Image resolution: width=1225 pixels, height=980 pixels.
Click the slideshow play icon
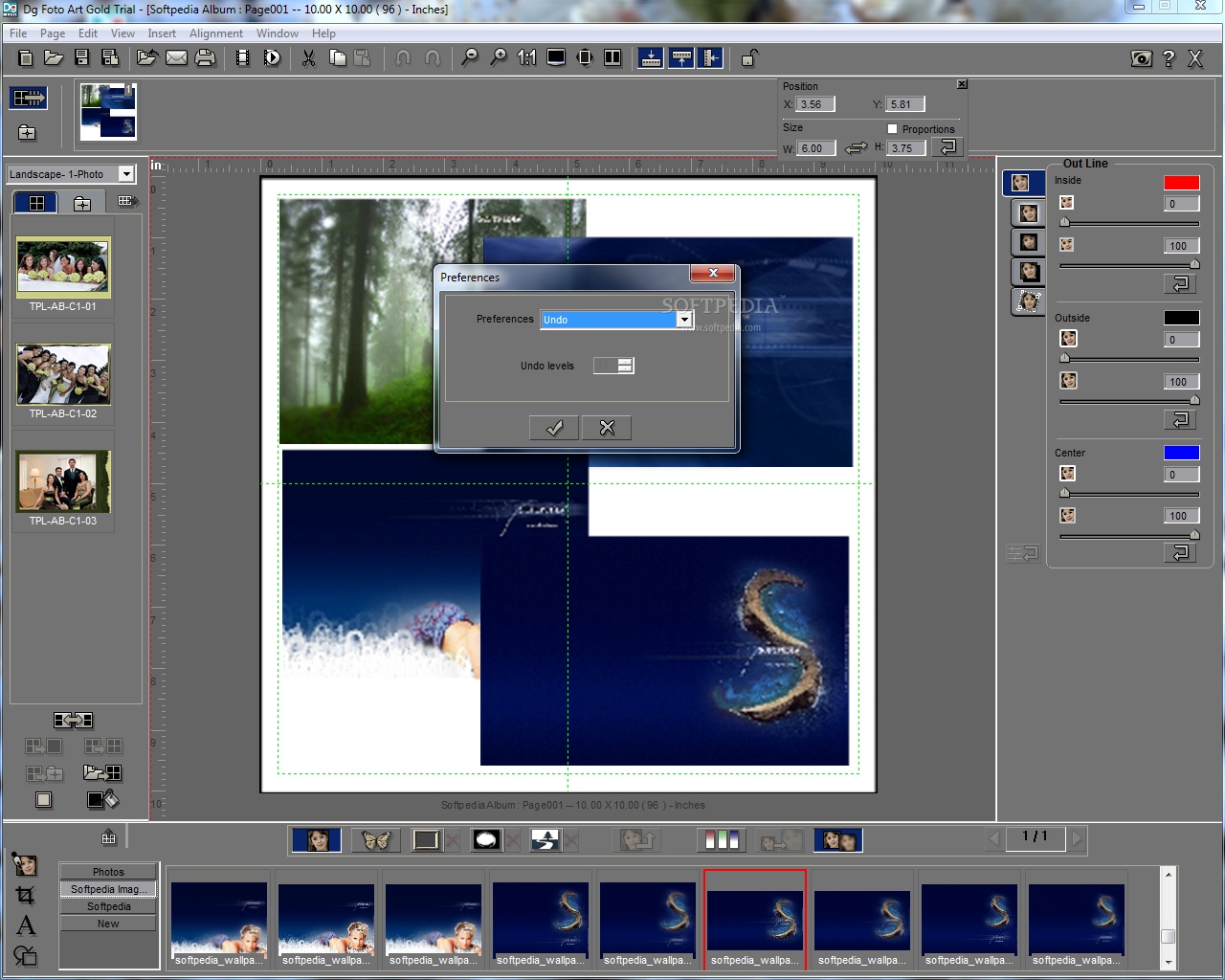tap(272, 58)
